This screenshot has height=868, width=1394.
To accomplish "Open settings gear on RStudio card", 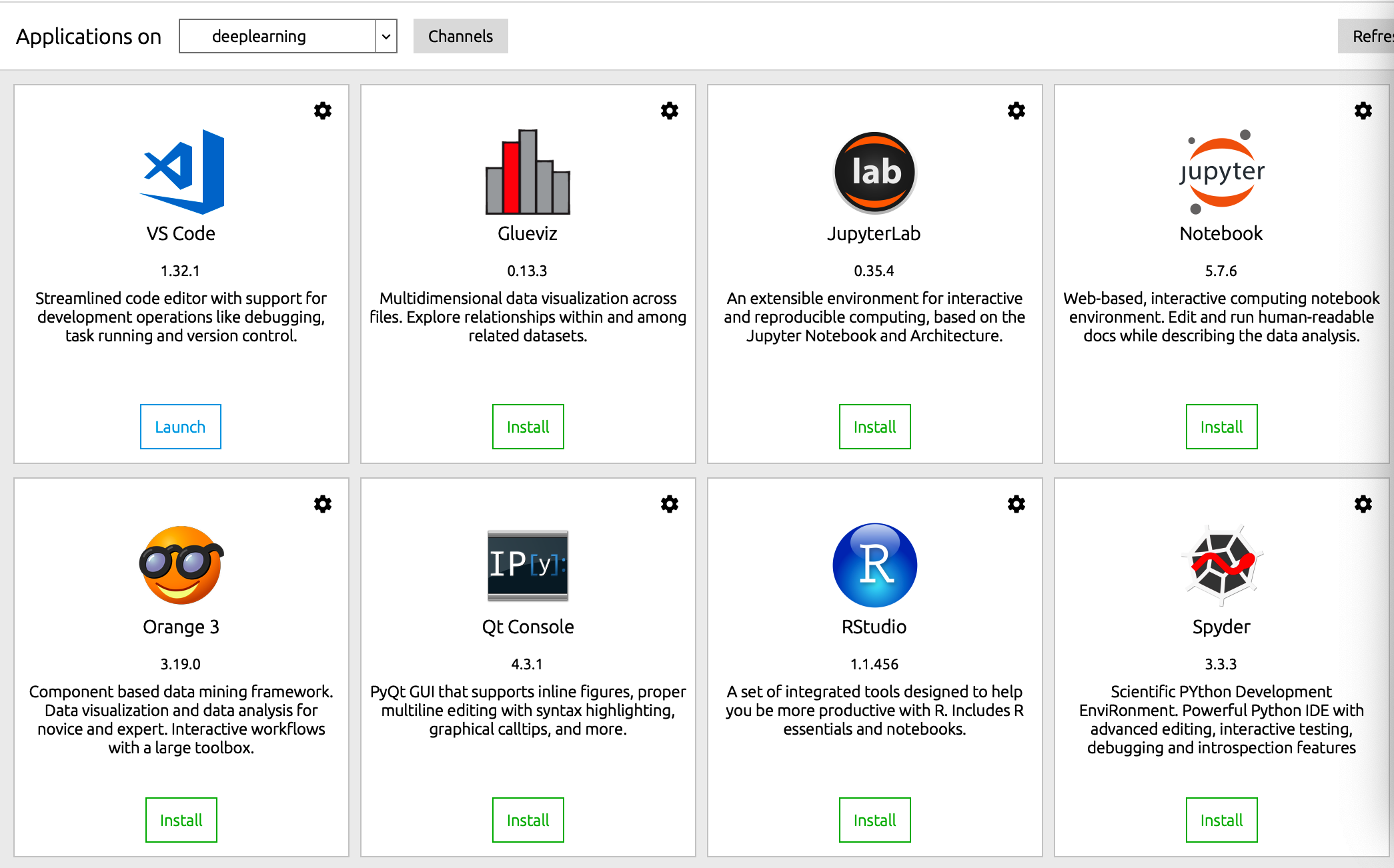I will pyautogui.click(x=1016, y=504).
